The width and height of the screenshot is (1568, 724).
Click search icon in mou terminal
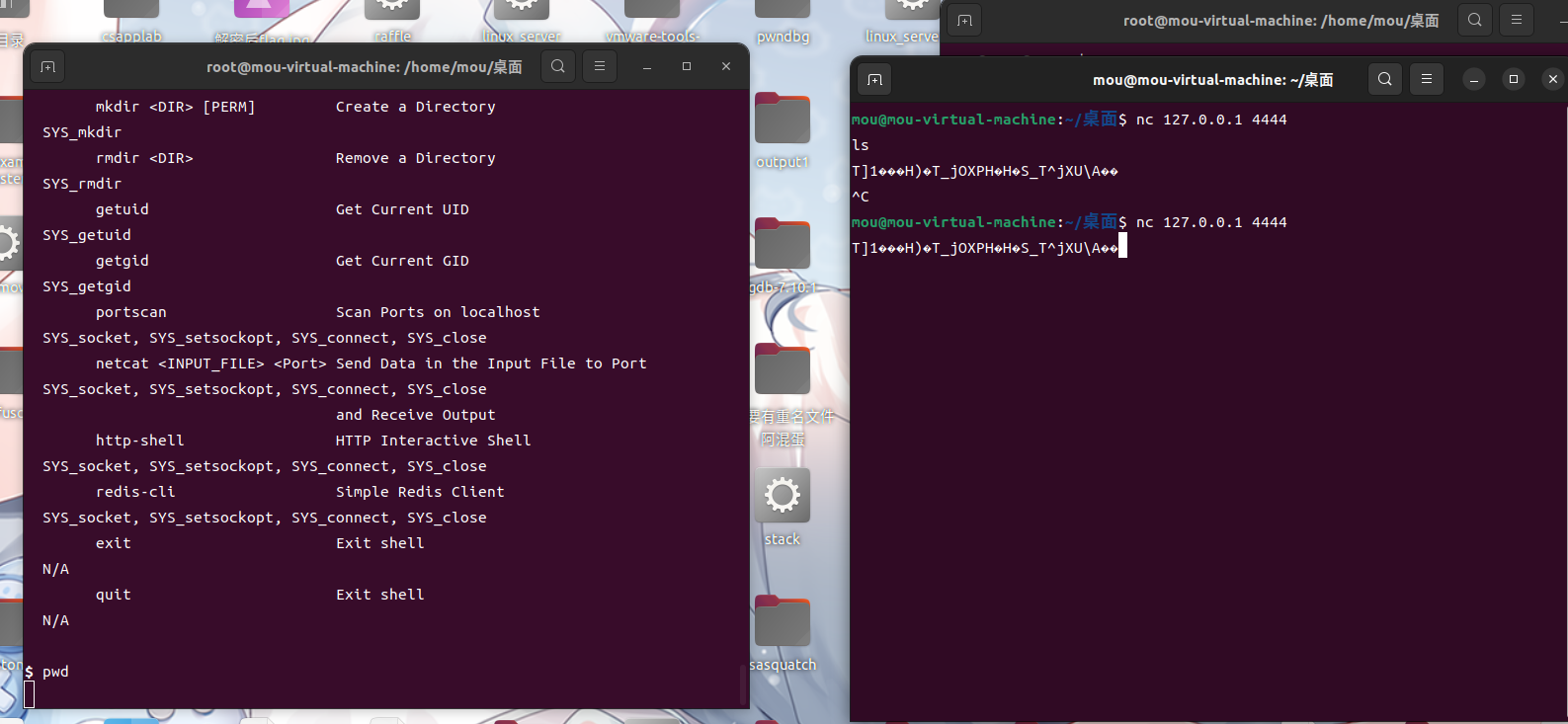[x=1385, y=80]
